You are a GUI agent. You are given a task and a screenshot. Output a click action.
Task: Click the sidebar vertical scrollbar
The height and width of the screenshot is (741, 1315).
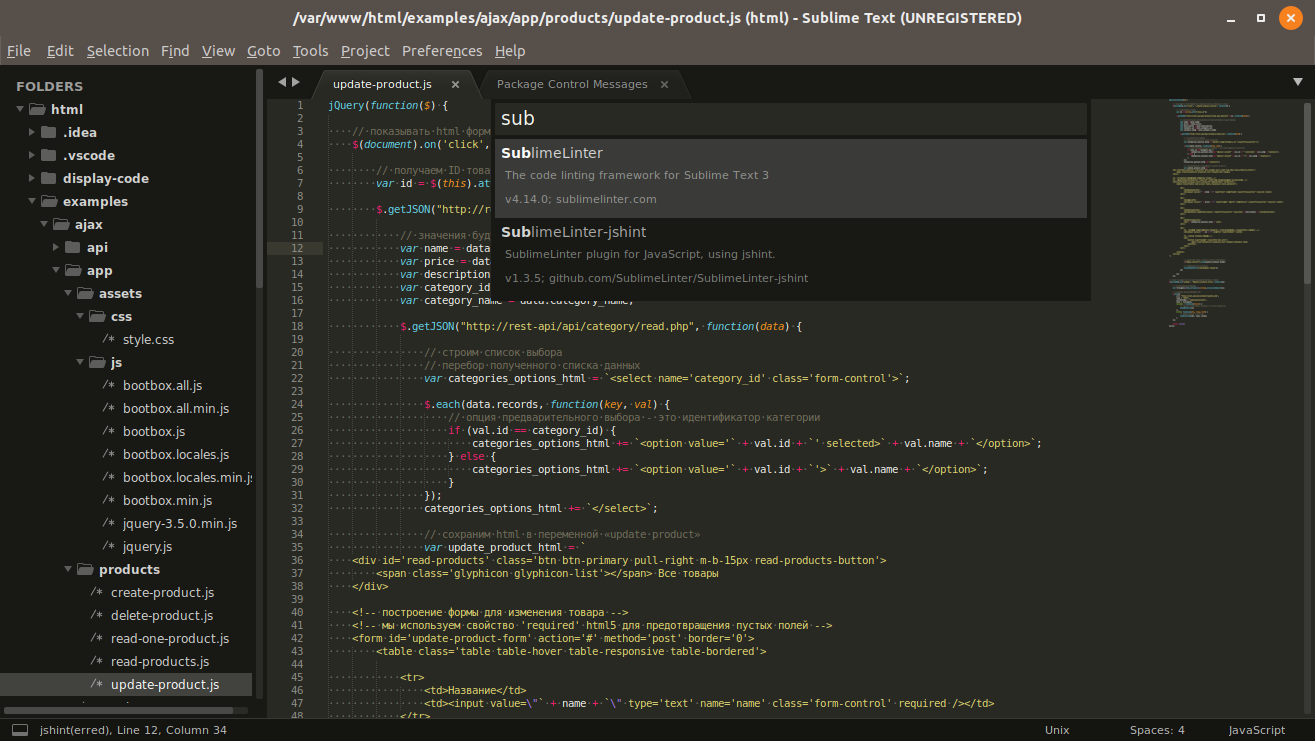[x=260, y=180]
